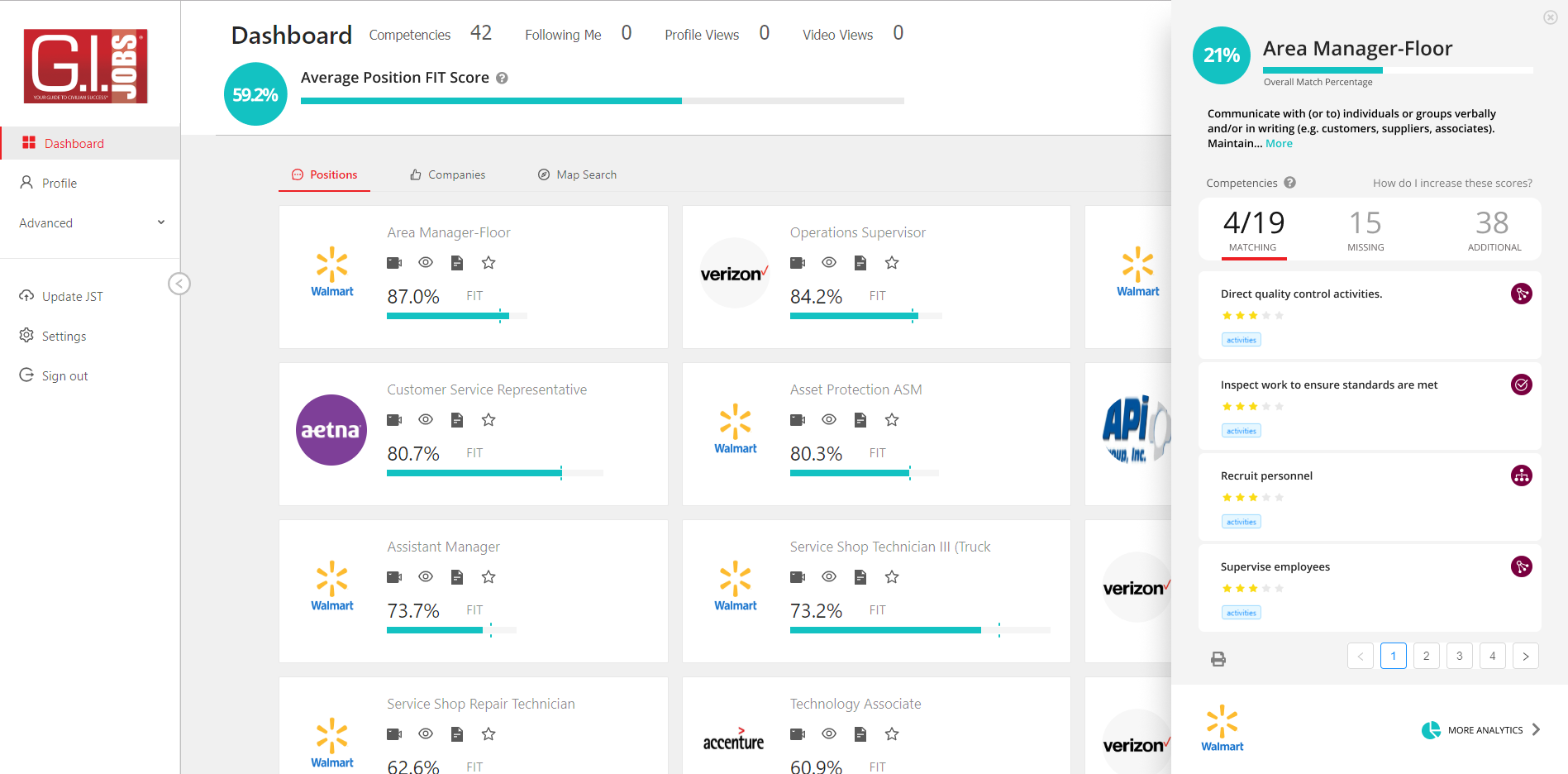The height and width of the screenshot is (774, 1568).
Task: Open the document icon on Area Manager-Floor card
Action: 457,263
